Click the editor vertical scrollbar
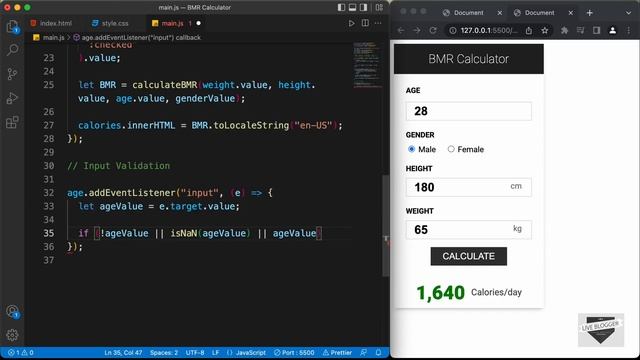The height and width of the screenshot is (360, 640). pos(386,226)
